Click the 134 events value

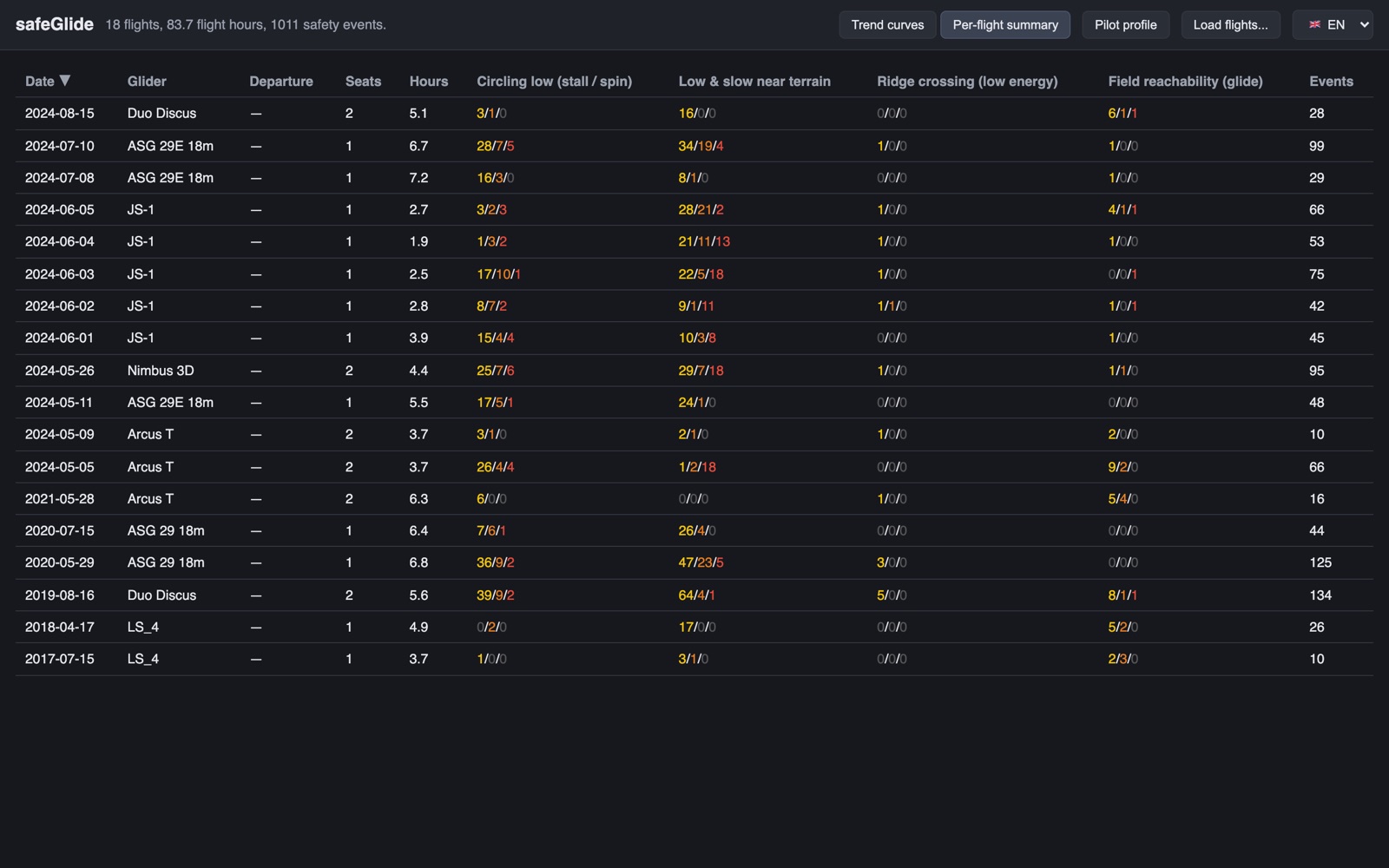(1320, 595)
